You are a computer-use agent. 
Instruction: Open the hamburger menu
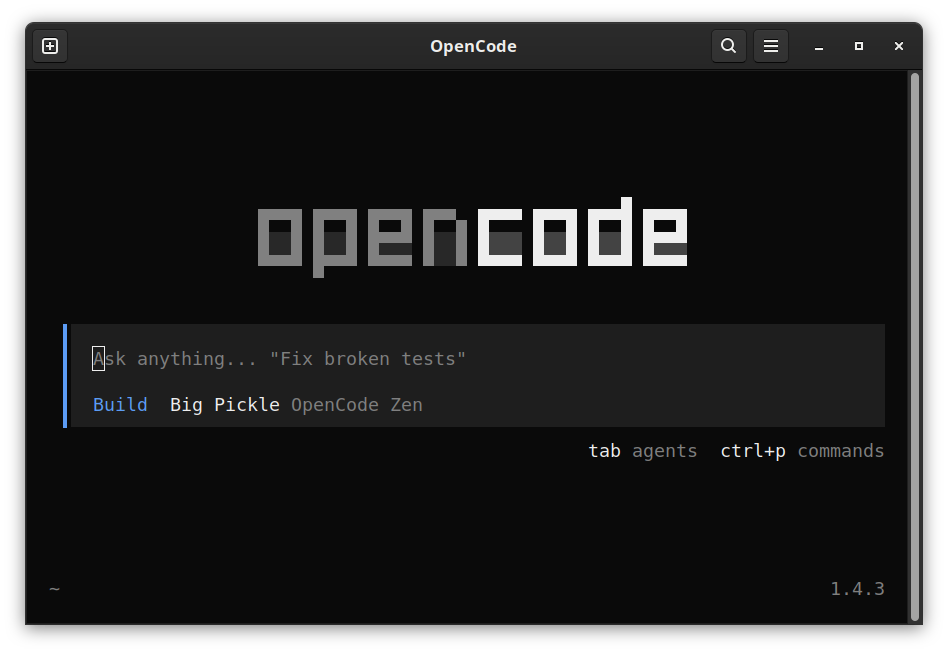coord(771,46)
